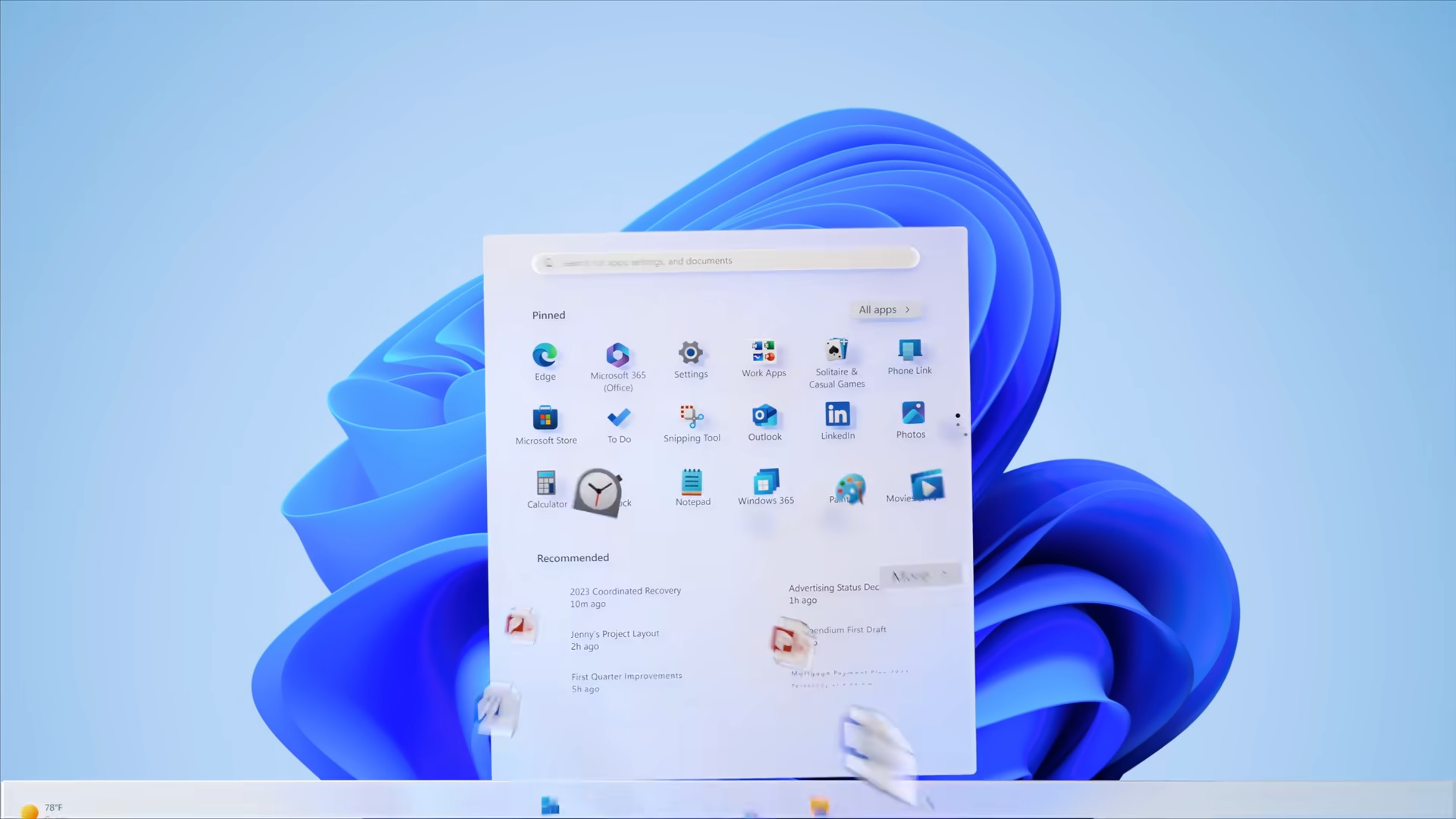Screen dimensions: 1456x819
Task: Expand the All apps list
Action: click(x=884, y=309)
